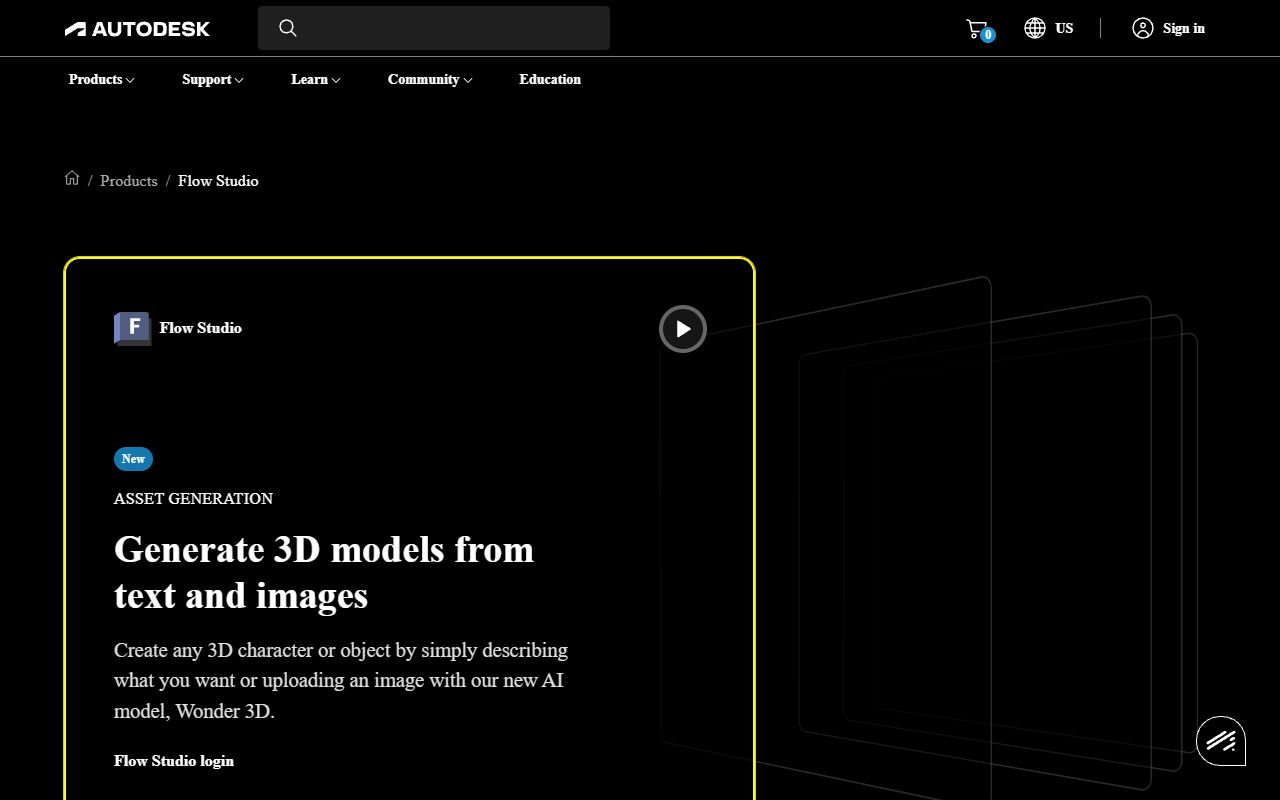Click the New badge above Asset Generation
Screen dimensions: 1280x800
click(133, 459)
